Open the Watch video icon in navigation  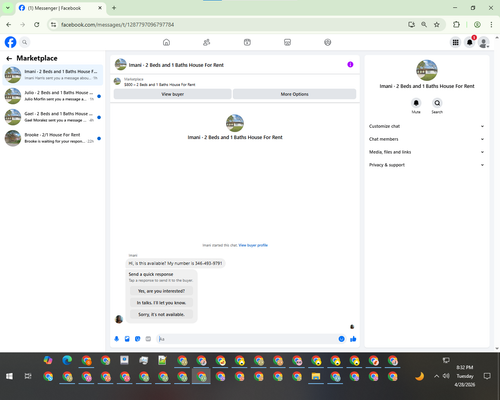click(x=247, y=42)
